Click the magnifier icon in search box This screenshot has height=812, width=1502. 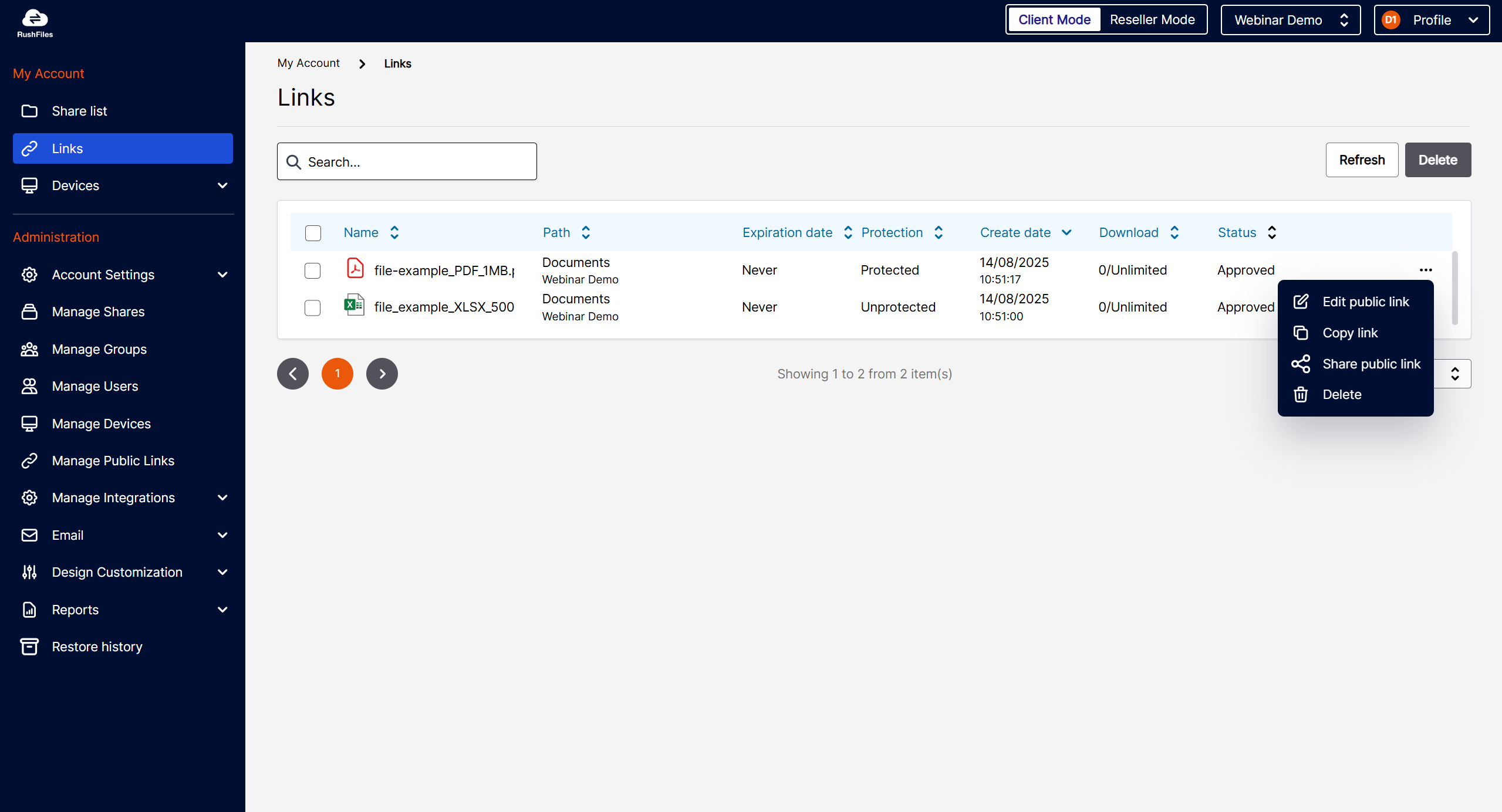click(x=293, y=162)
